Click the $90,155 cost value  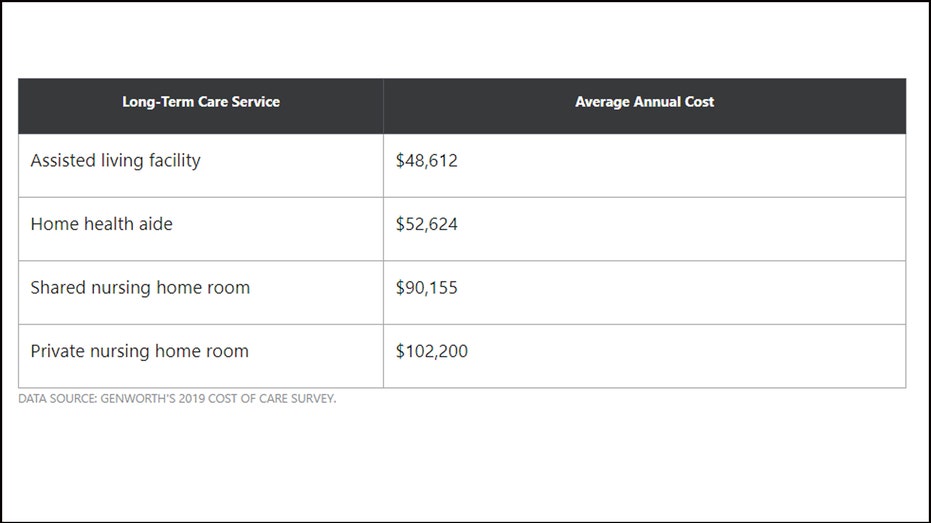click(x=426, y=288)
